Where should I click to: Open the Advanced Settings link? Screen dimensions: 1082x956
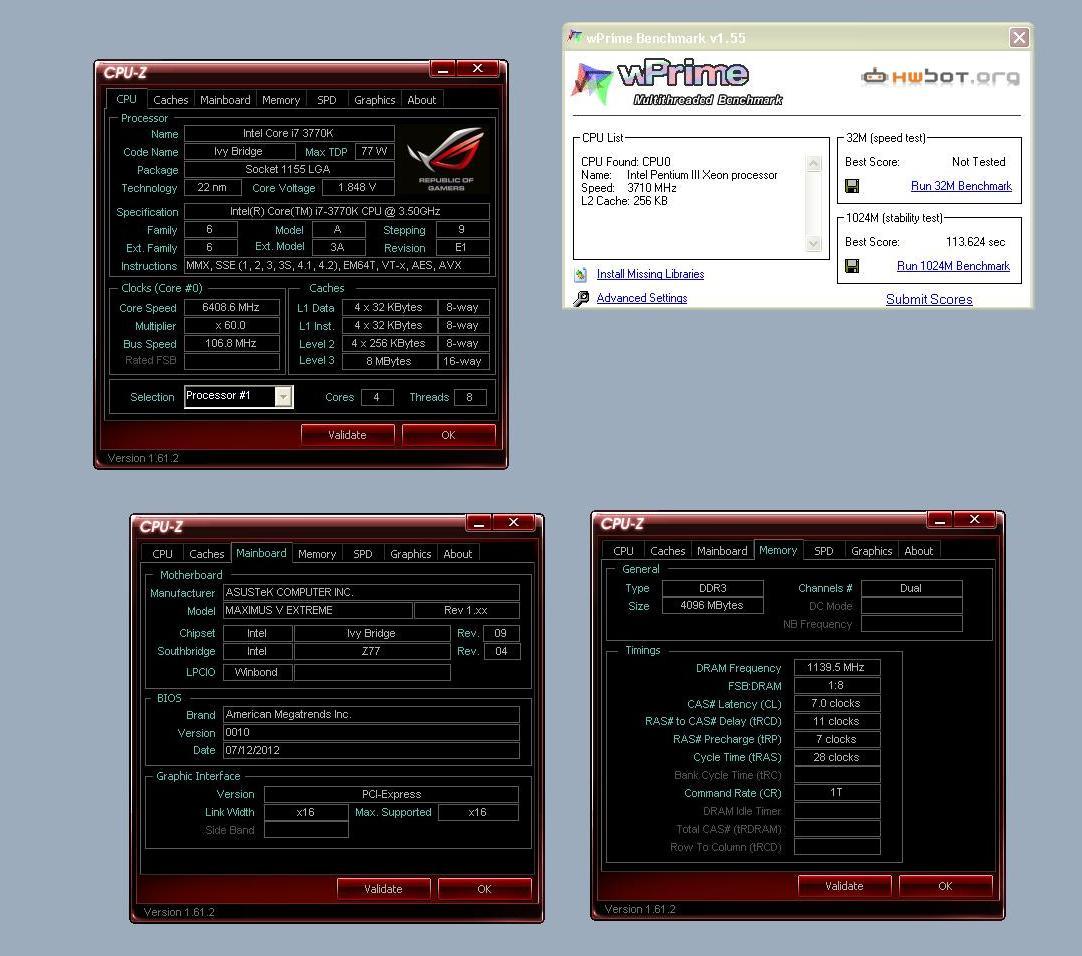point(642,298)
